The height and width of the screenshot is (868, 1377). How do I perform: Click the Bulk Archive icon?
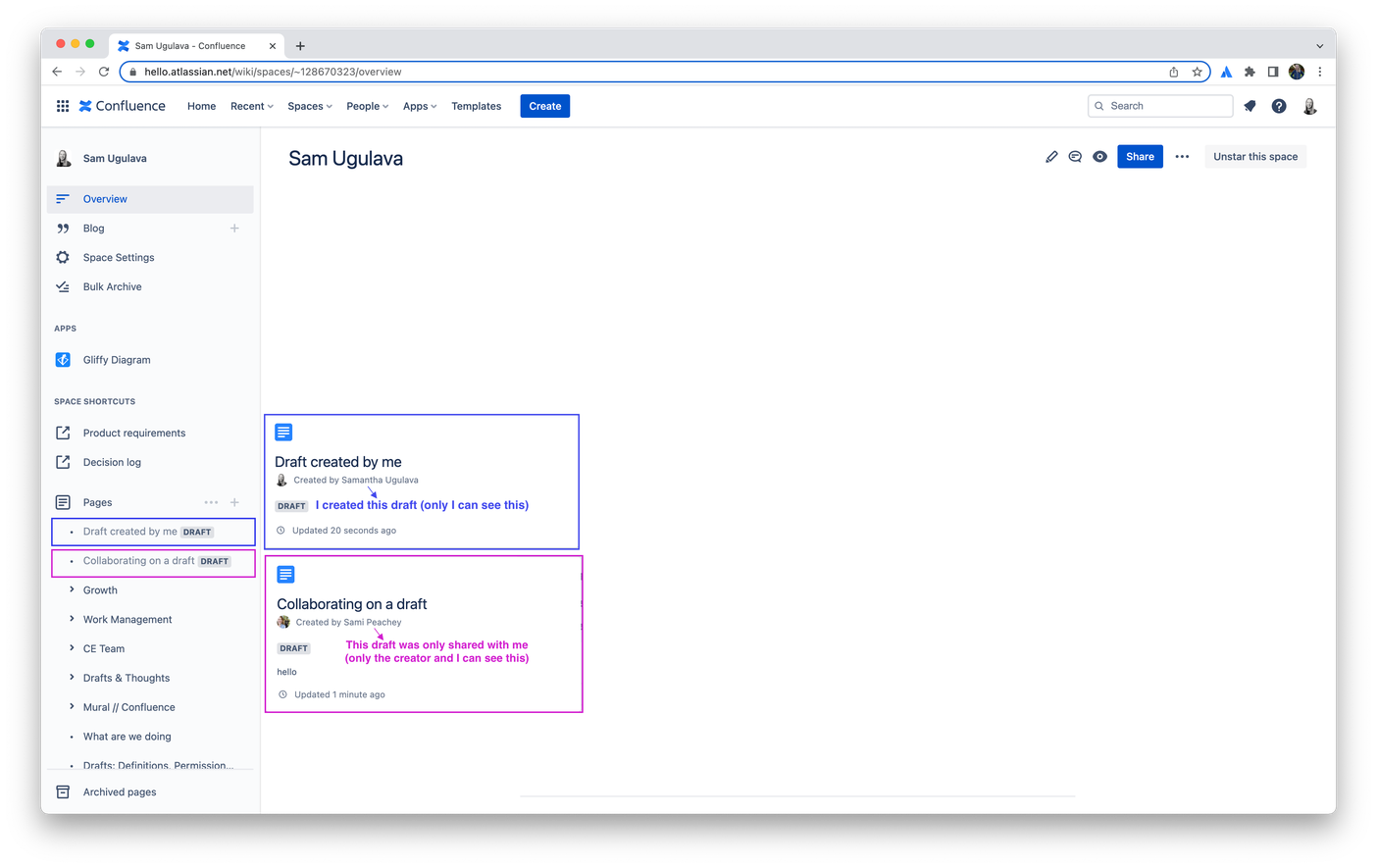[x=63, y=286]
